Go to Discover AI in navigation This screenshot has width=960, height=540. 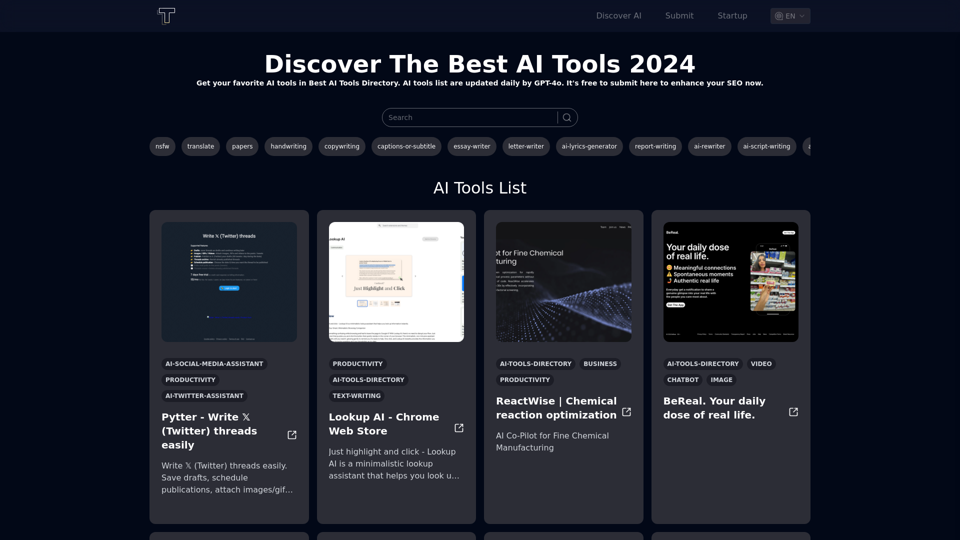tap(618, 16)
